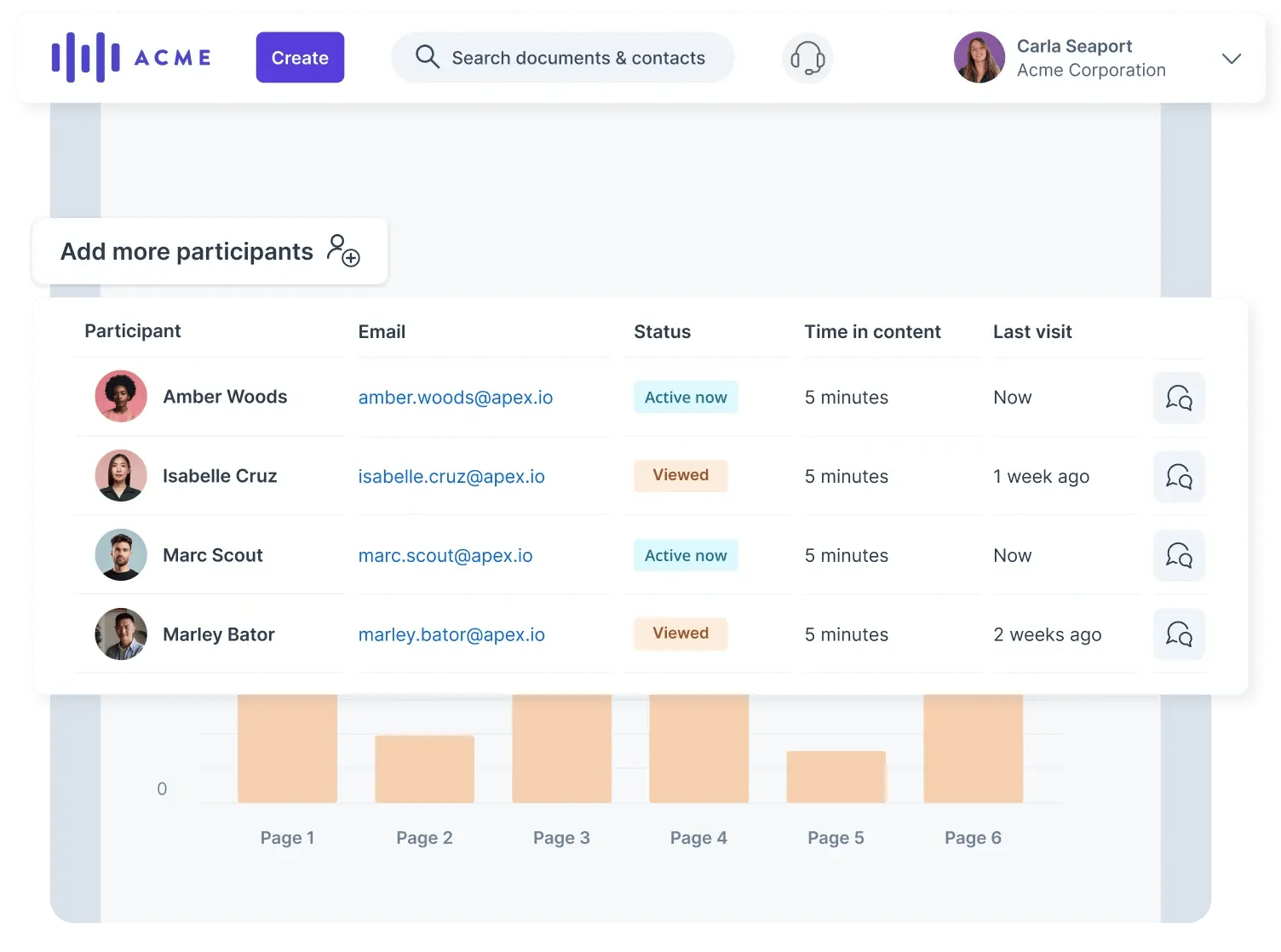This screenshot has height=952, width=1281.
Task: Open the headset support icon
Action: [807, 58]
